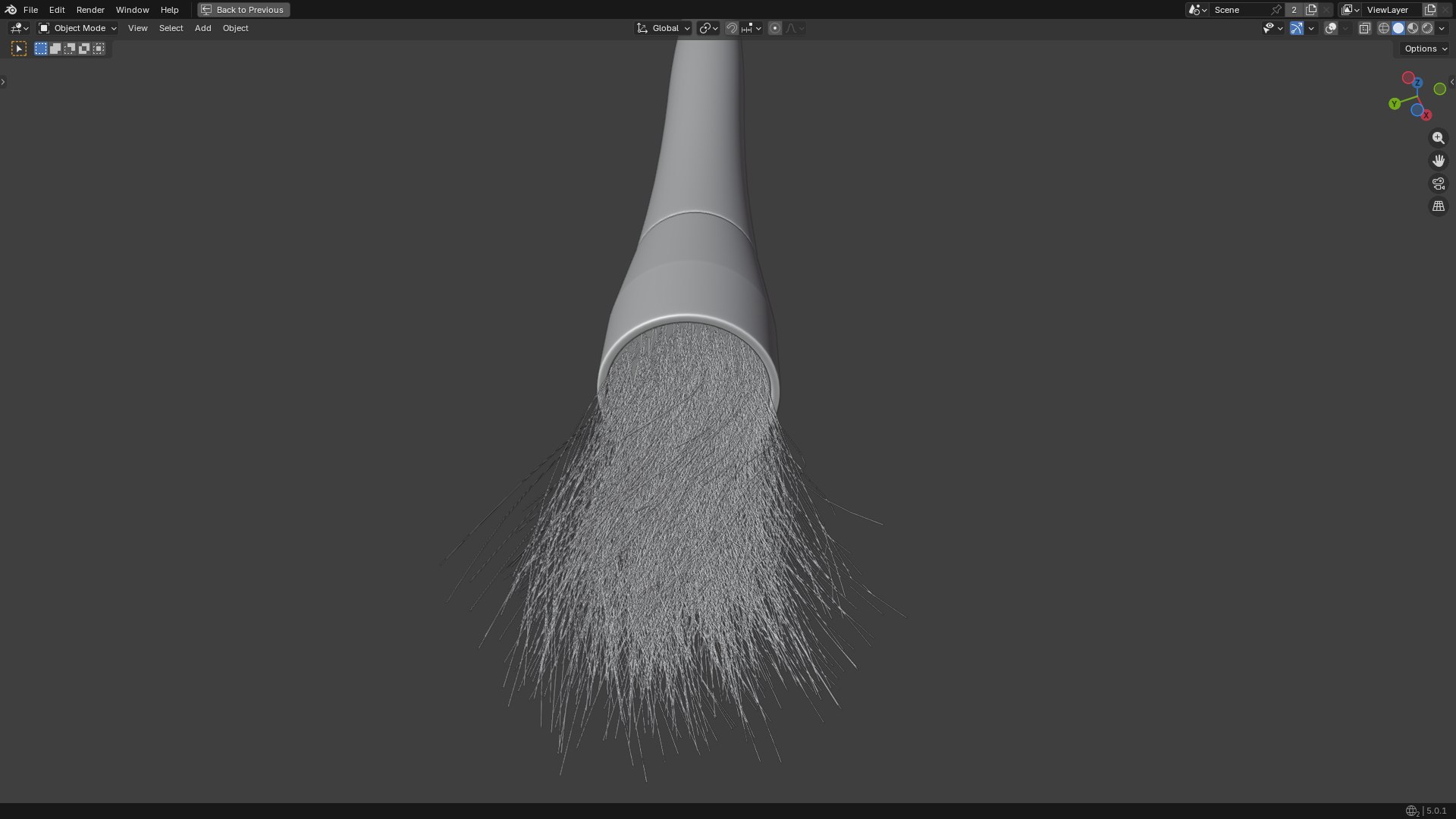Open the proportional editing falloff dropdown
The image size is (1456, 819).
(x=795, y=28)
